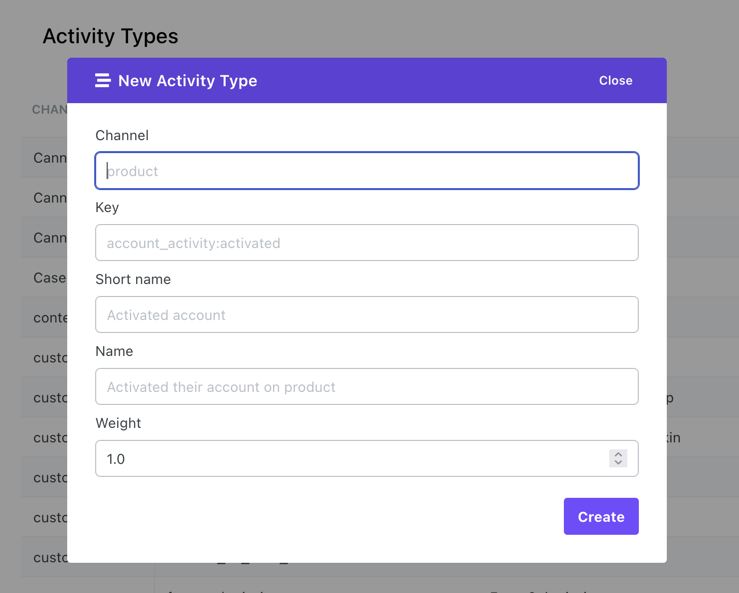Focus the Channel input with 'product' placeholder
Screen dimensions: 739x593
[x=366, y=171]
